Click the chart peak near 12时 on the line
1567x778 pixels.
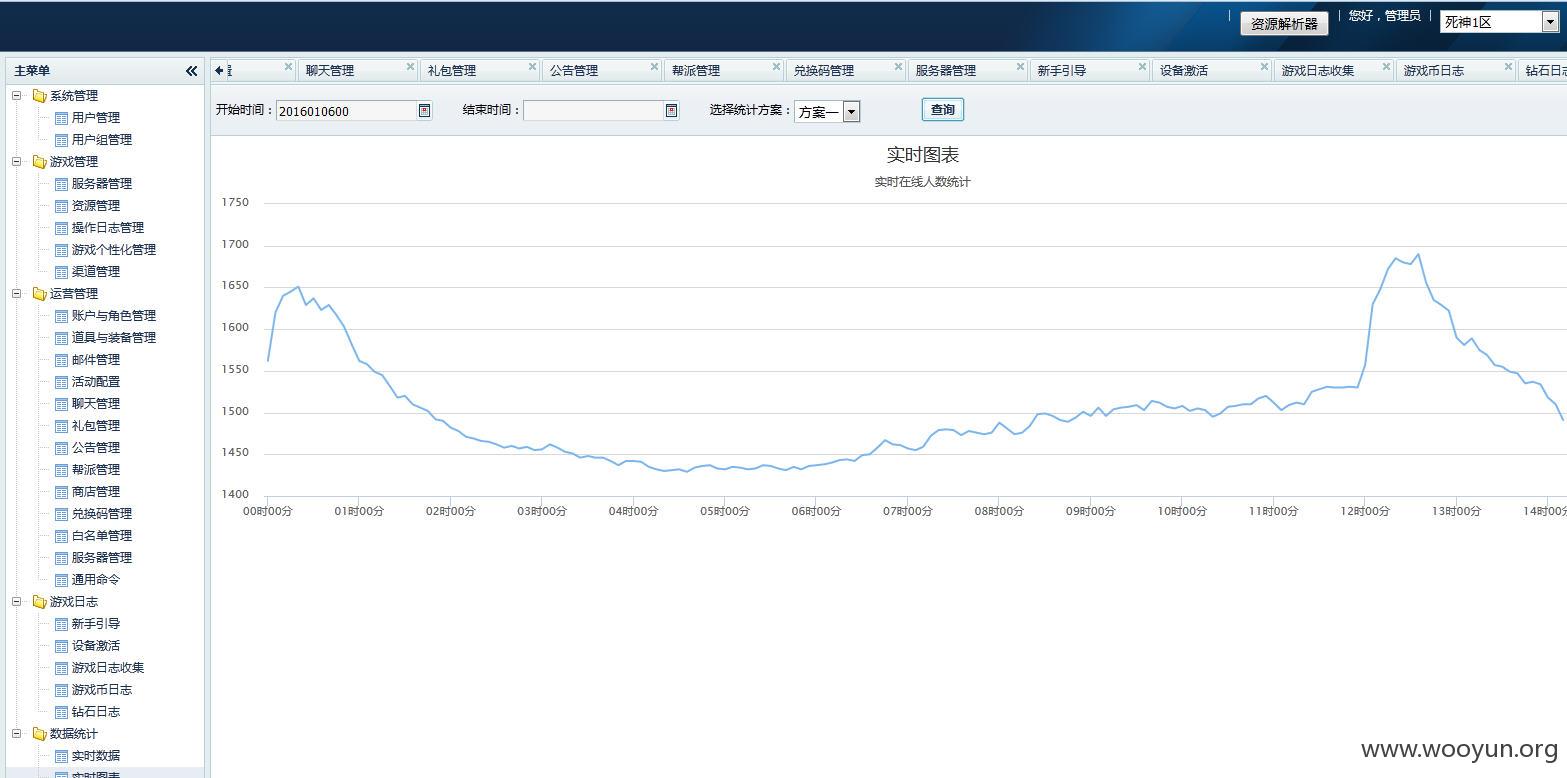click(x=1418, y=255)
